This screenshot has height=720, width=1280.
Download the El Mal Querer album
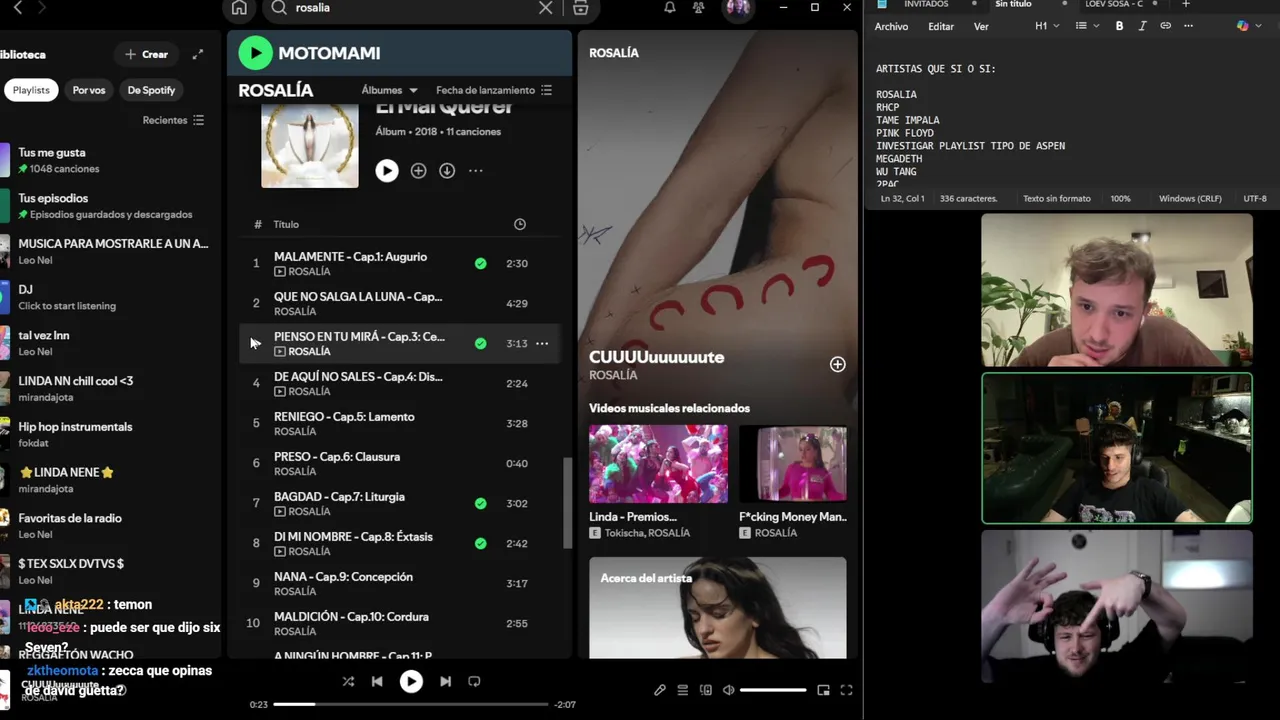click(447, 171)
